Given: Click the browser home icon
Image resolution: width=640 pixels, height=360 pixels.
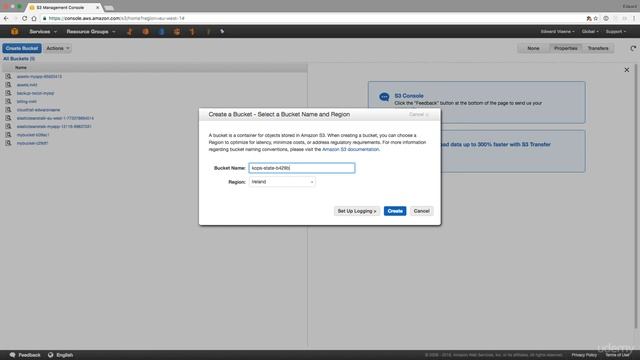Looking at the screenshot, I should 34,18.
